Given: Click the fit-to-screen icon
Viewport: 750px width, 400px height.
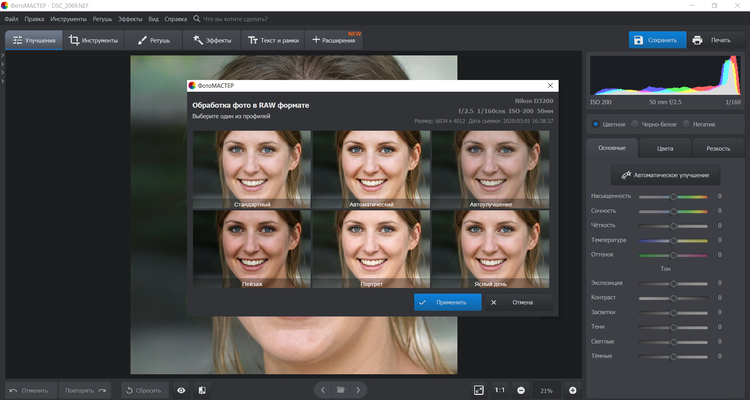Looking at the screenshot, I should click(x=478, y=389).
